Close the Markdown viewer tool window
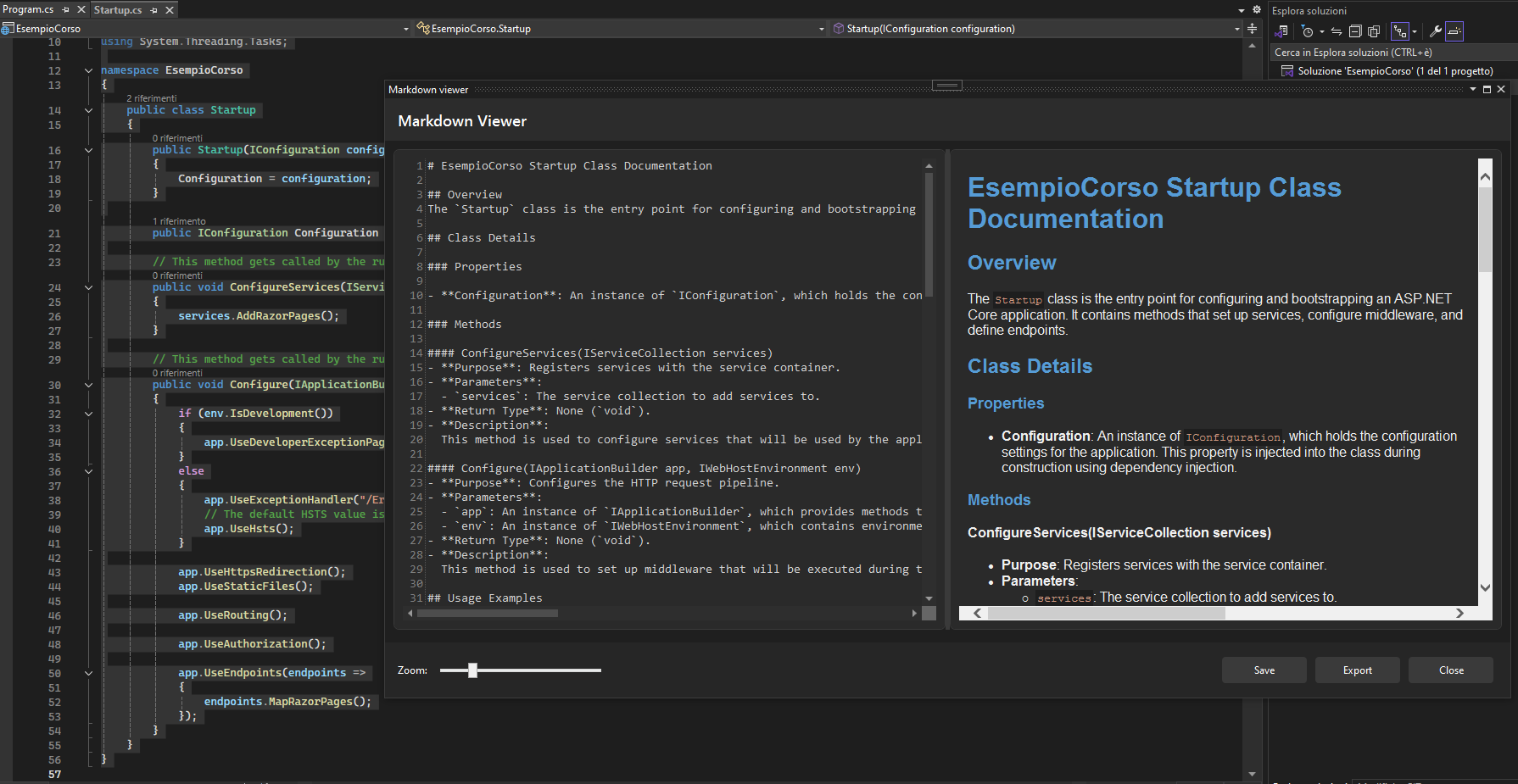 [x=1501, y=89]
